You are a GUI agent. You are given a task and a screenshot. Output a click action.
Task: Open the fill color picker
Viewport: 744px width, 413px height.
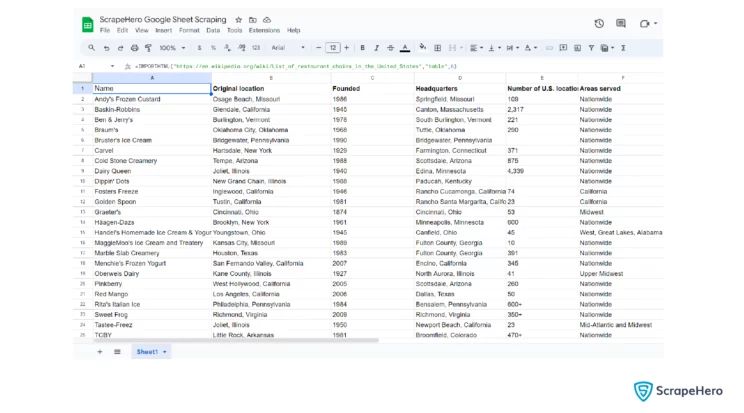click(x=423, y=47)
